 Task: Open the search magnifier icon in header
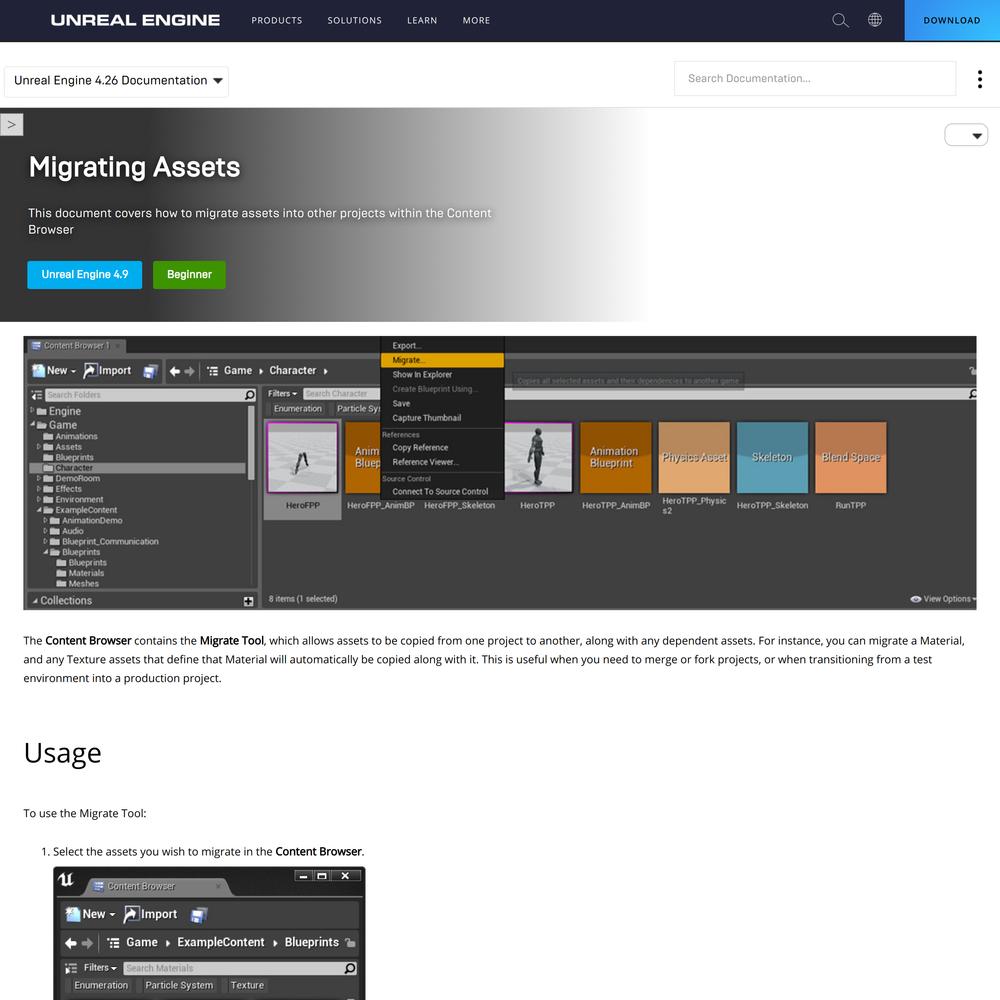[840, 20]
